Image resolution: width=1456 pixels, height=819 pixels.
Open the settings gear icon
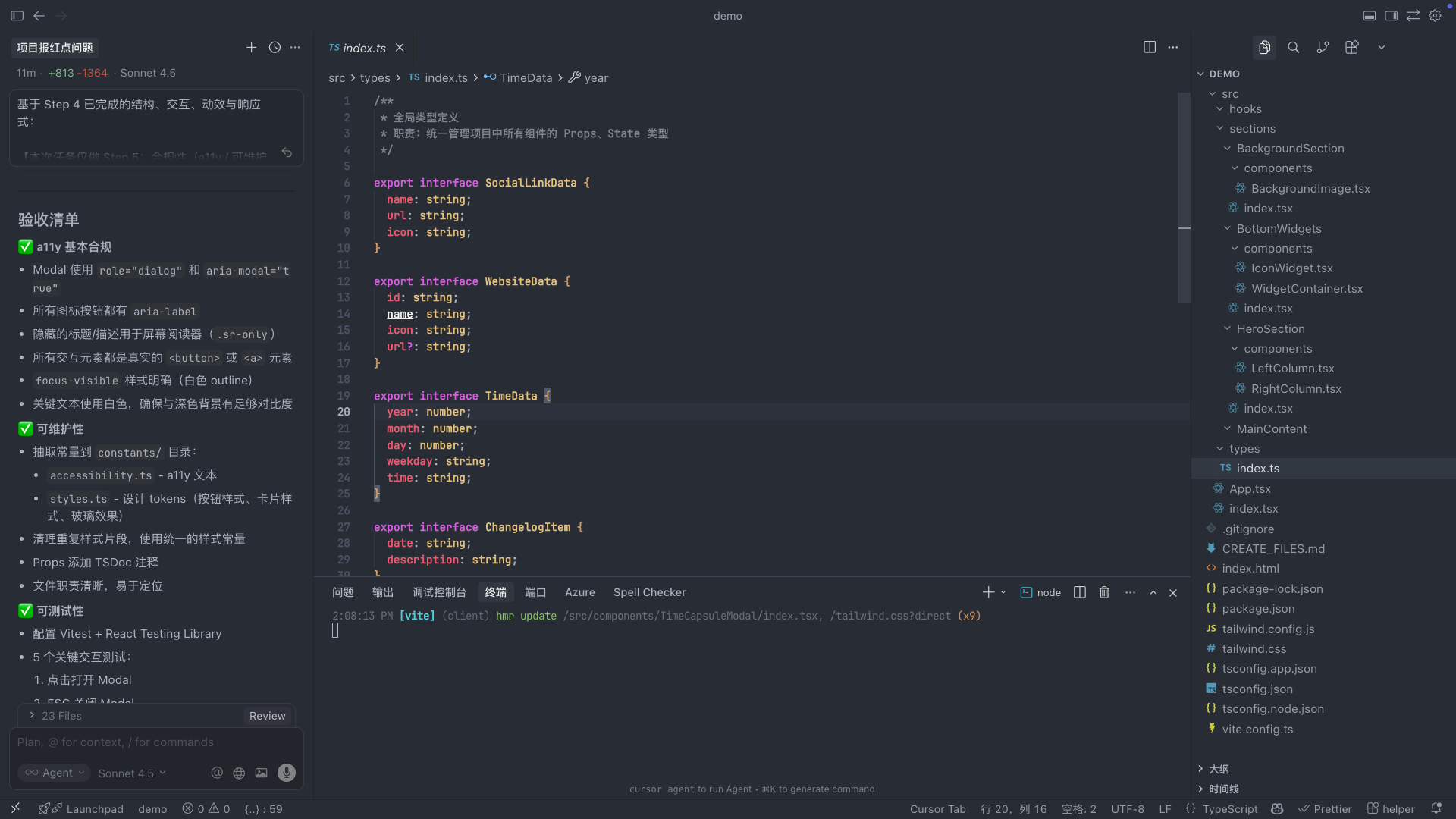1435,15
